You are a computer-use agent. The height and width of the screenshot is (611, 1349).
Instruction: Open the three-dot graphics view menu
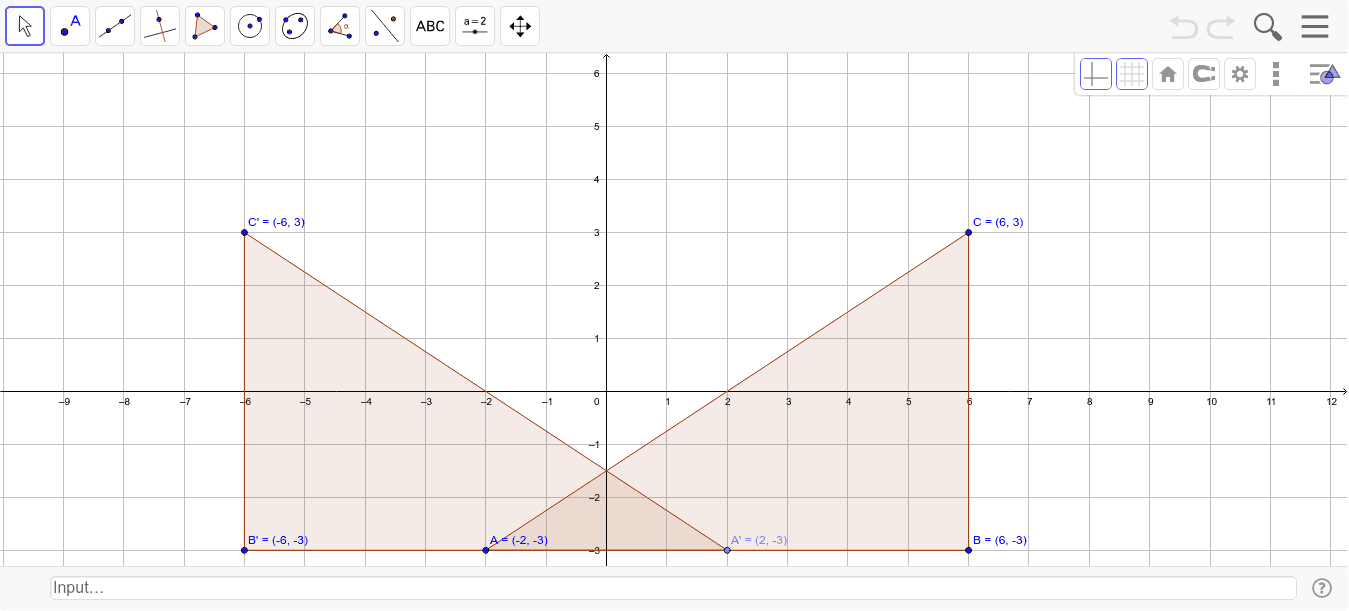[x=1276, y=73]
